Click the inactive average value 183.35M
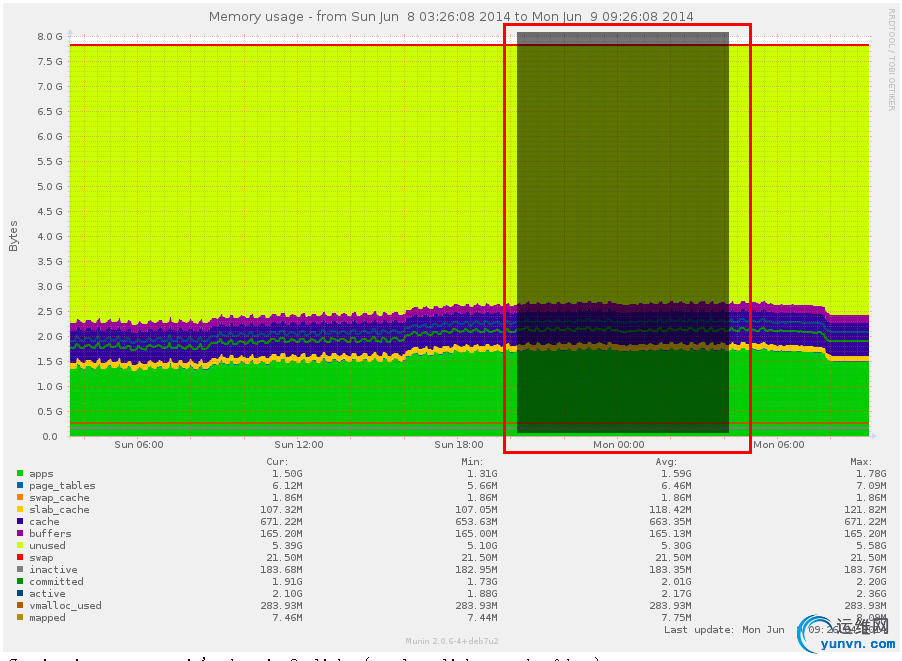 point(670,570)
